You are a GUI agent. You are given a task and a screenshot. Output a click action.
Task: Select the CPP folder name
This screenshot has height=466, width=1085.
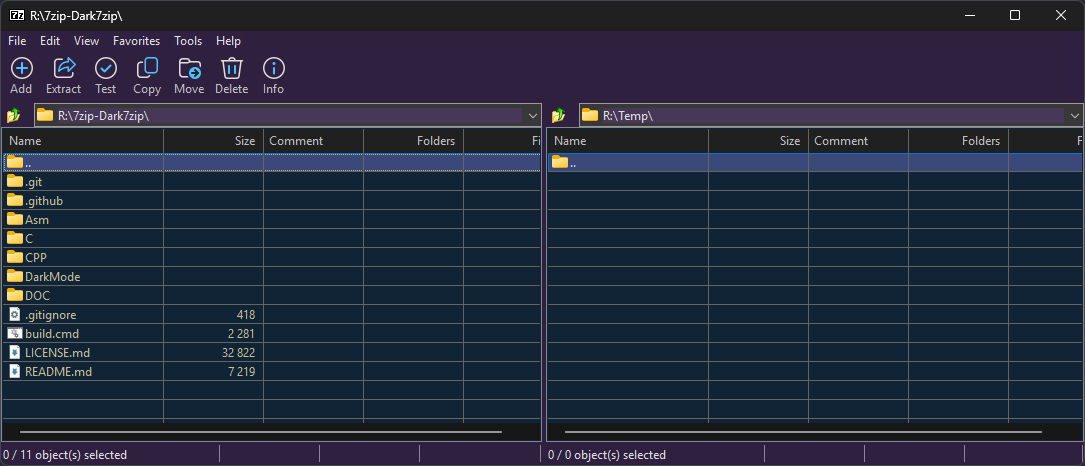(x=36, y=257)
